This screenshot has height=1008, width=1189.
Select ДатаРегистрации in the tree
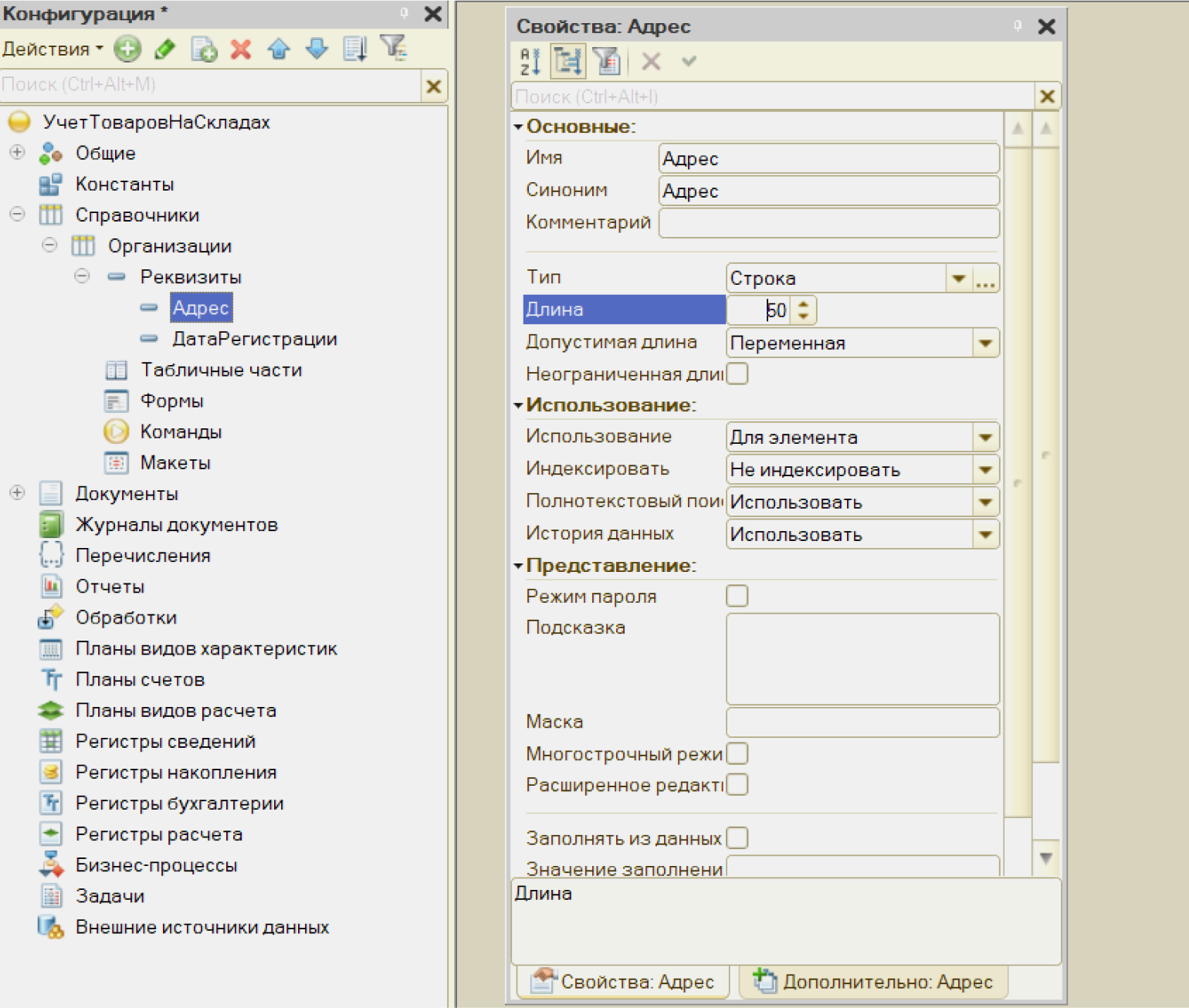[x=254, y=339]
